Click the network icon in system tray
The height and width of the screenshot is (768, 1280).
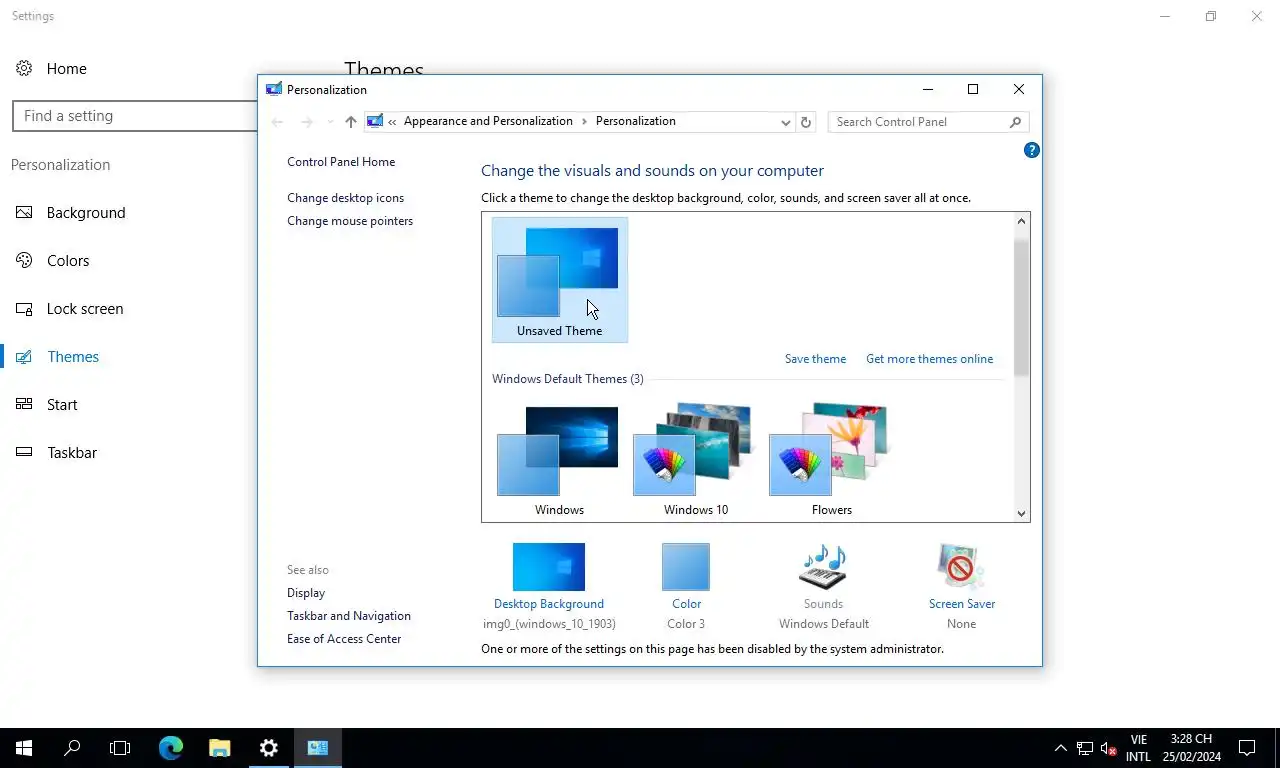(x=1085, y=748)
